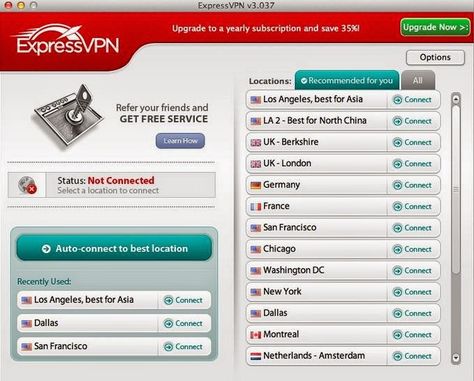Click the key and browser referral image

[68, 116]
